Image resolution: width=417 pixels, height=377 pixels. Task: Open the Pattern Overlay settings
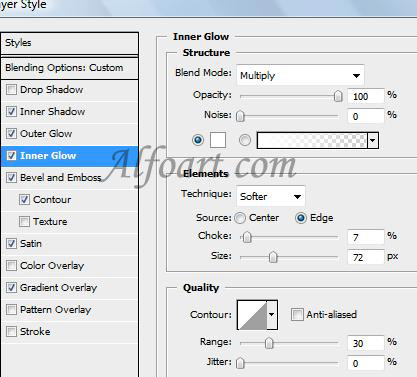click(56, 310)
